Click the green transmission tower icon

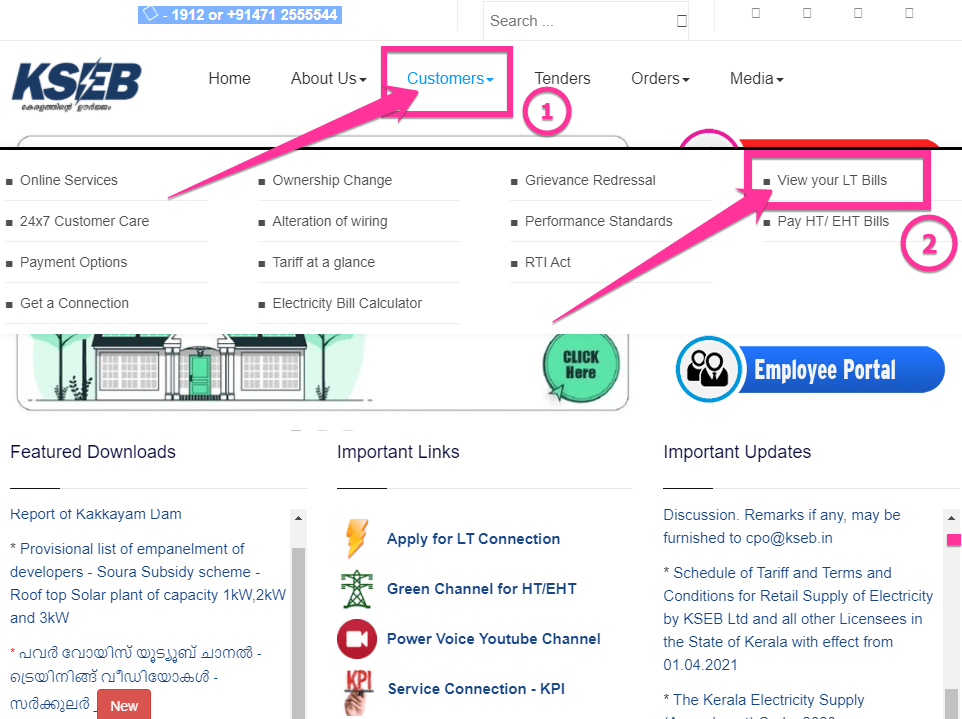(356, 589)
